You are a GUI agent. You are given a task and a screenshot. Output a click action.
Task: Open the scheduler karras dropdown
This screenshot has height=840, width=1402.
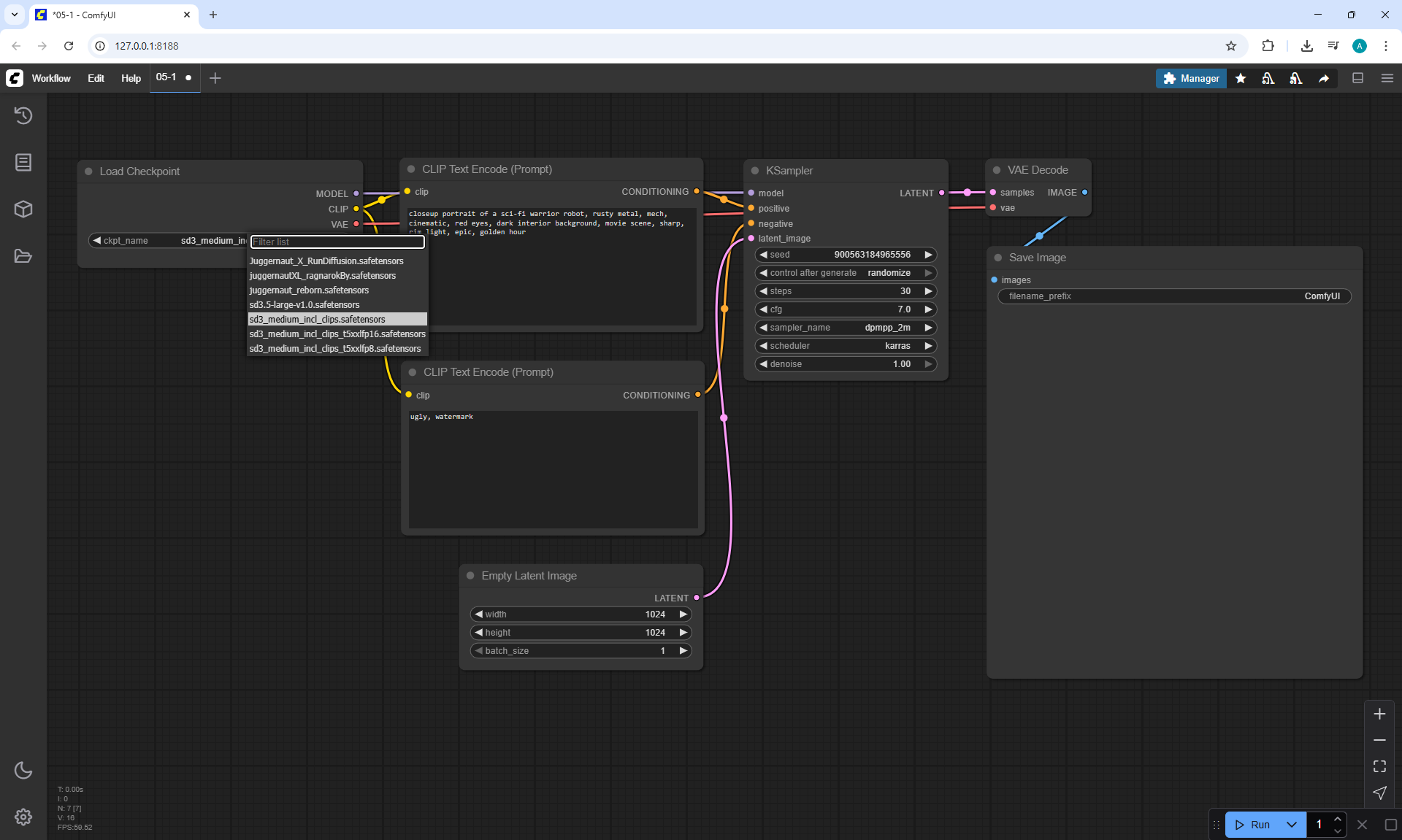pyautogui.click(x=846, y=346)
